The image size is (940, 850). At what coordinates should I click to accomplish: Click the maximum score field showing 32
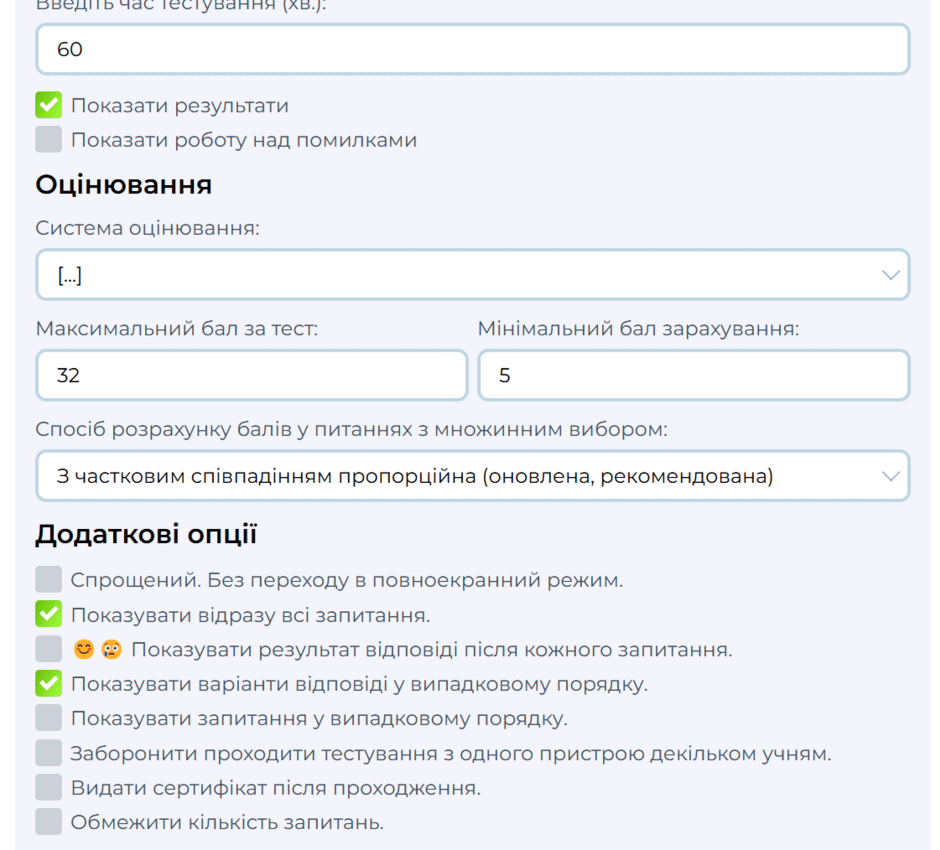coord(252,375)
